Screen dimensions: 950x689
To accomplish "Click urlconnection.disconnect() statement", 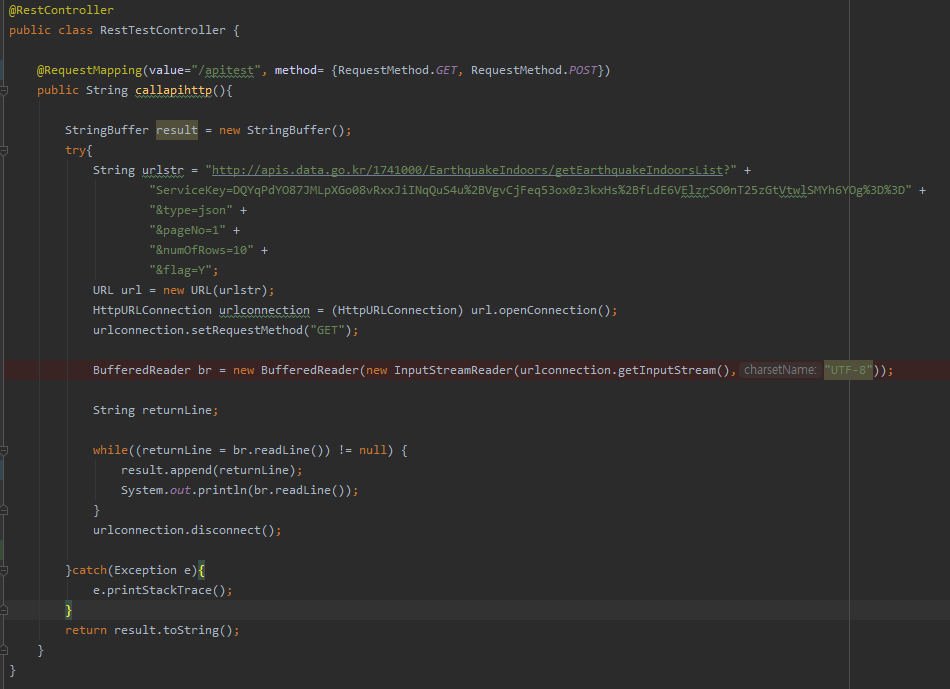I will [x=187, y=530].
